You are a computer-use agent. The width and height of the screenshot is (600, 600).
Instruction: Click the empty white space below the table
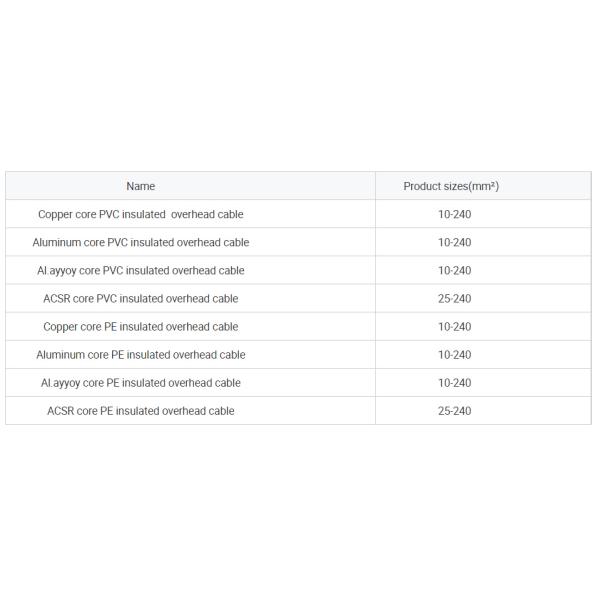300,510
